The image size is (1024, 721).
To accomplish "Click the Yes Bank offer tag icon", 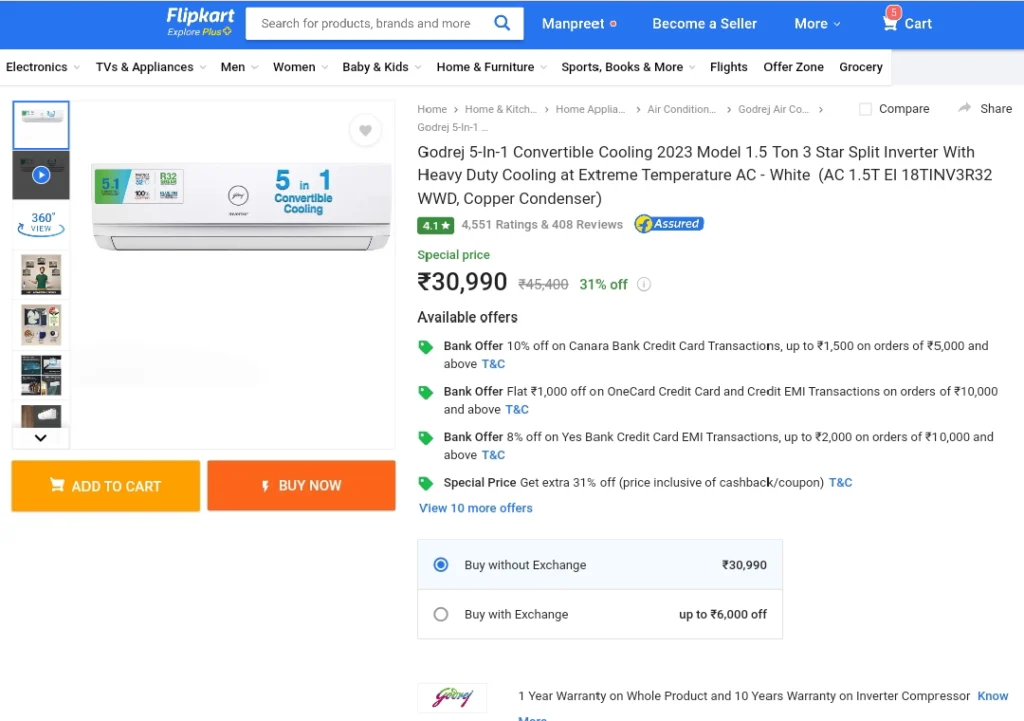I will coord(426,438).
